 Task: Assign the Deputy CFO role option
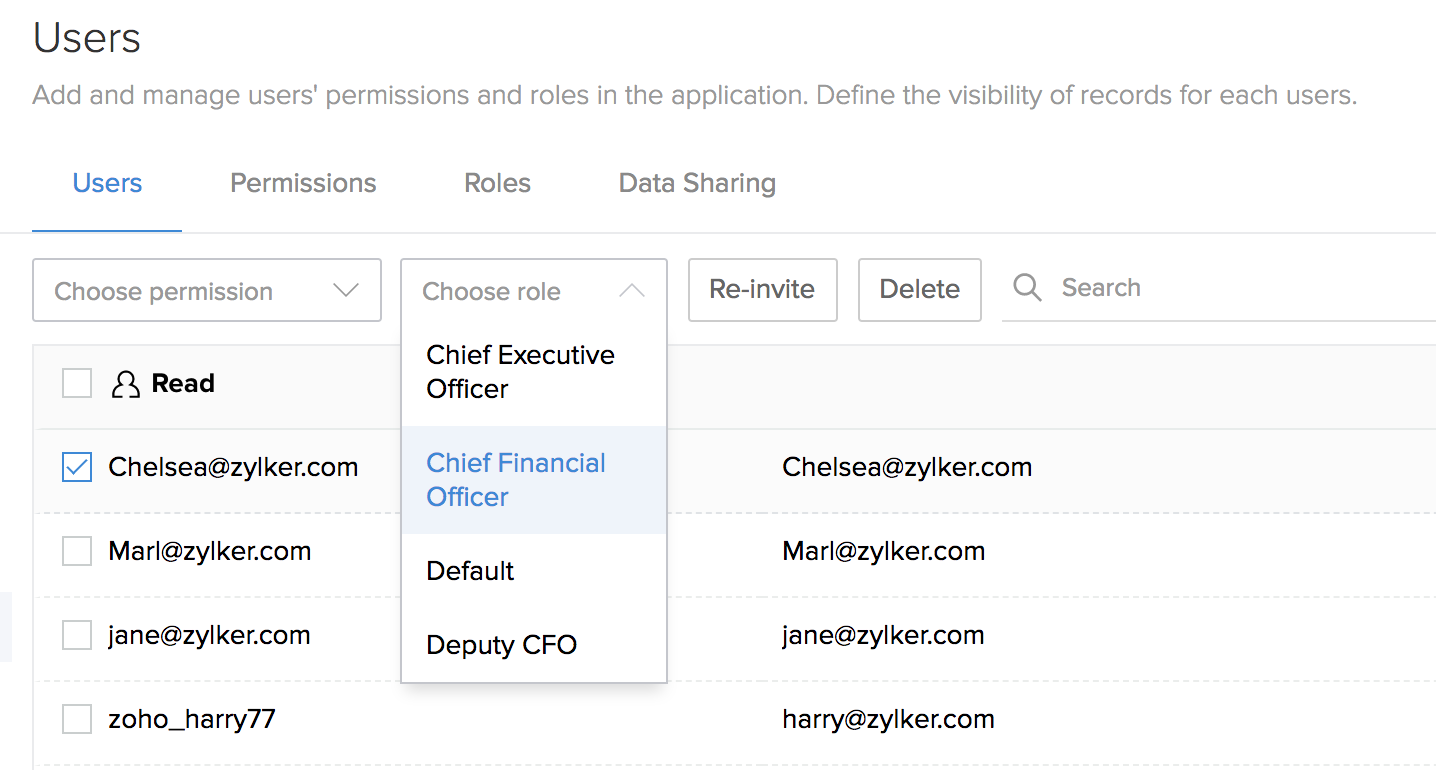502,645
